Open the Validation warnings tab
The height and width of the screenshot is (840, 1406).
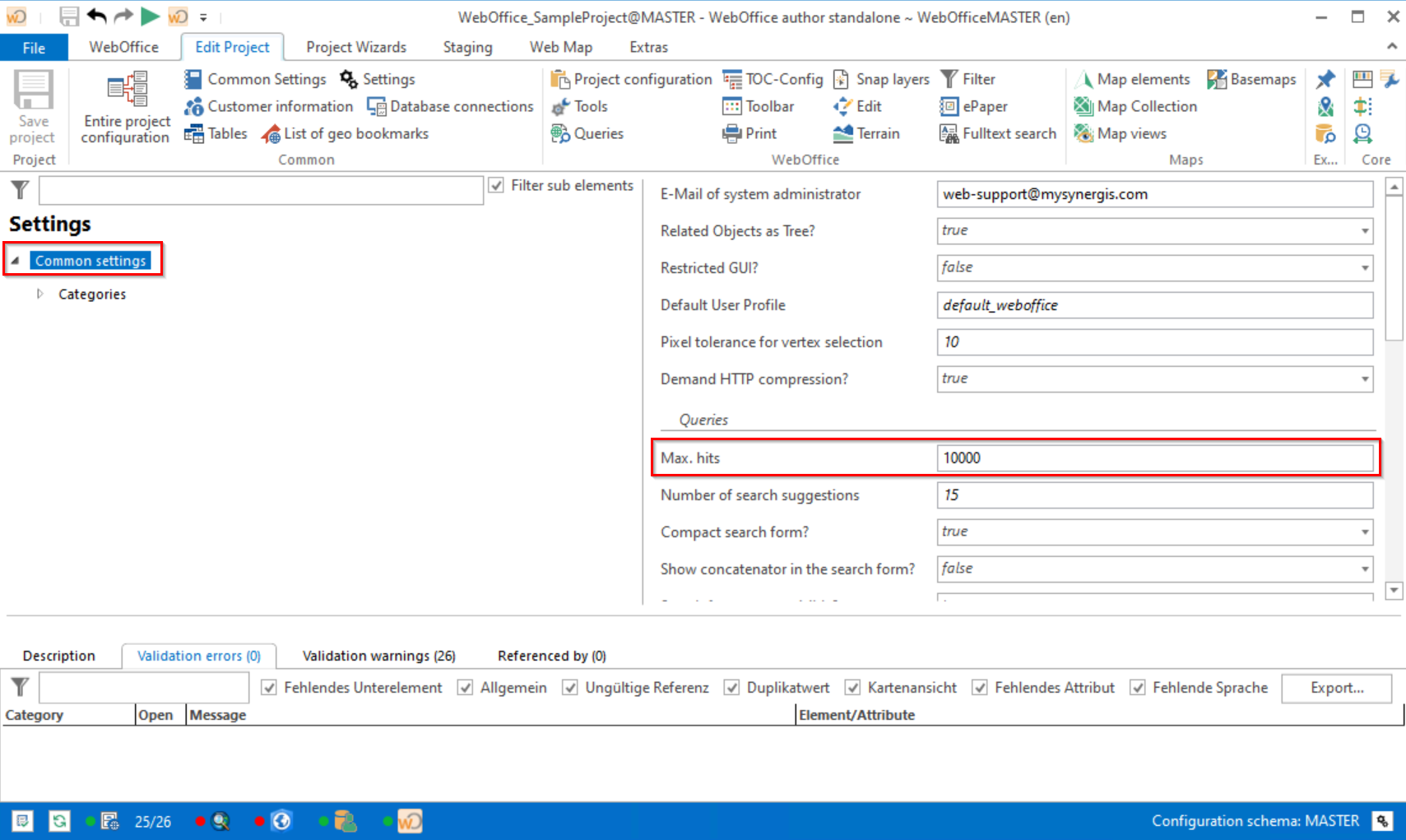pyautogui.click(x=378, y=656)
